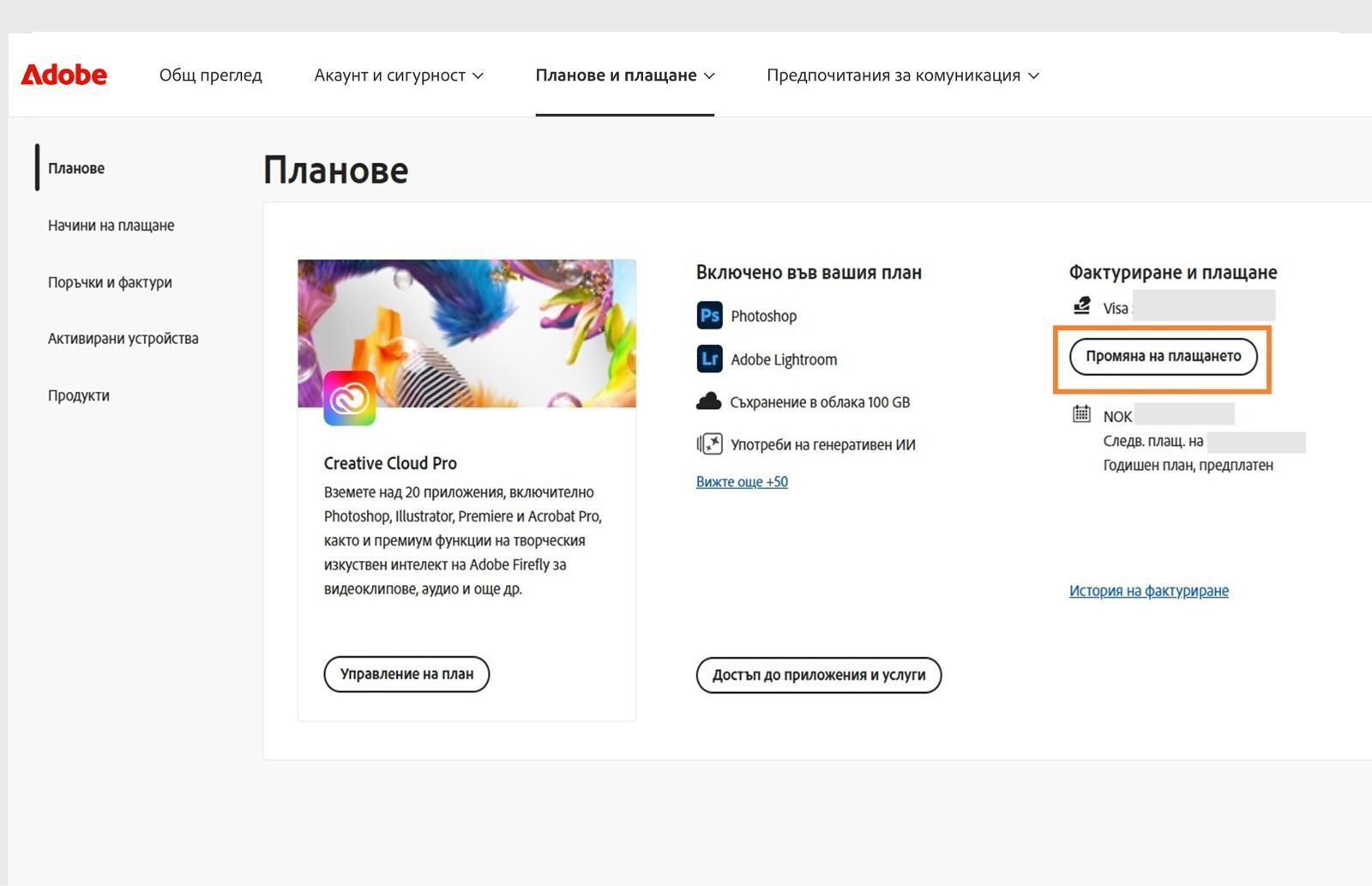Click the Промяна на плащането button
The image size is (1372, 886).
1164,357
